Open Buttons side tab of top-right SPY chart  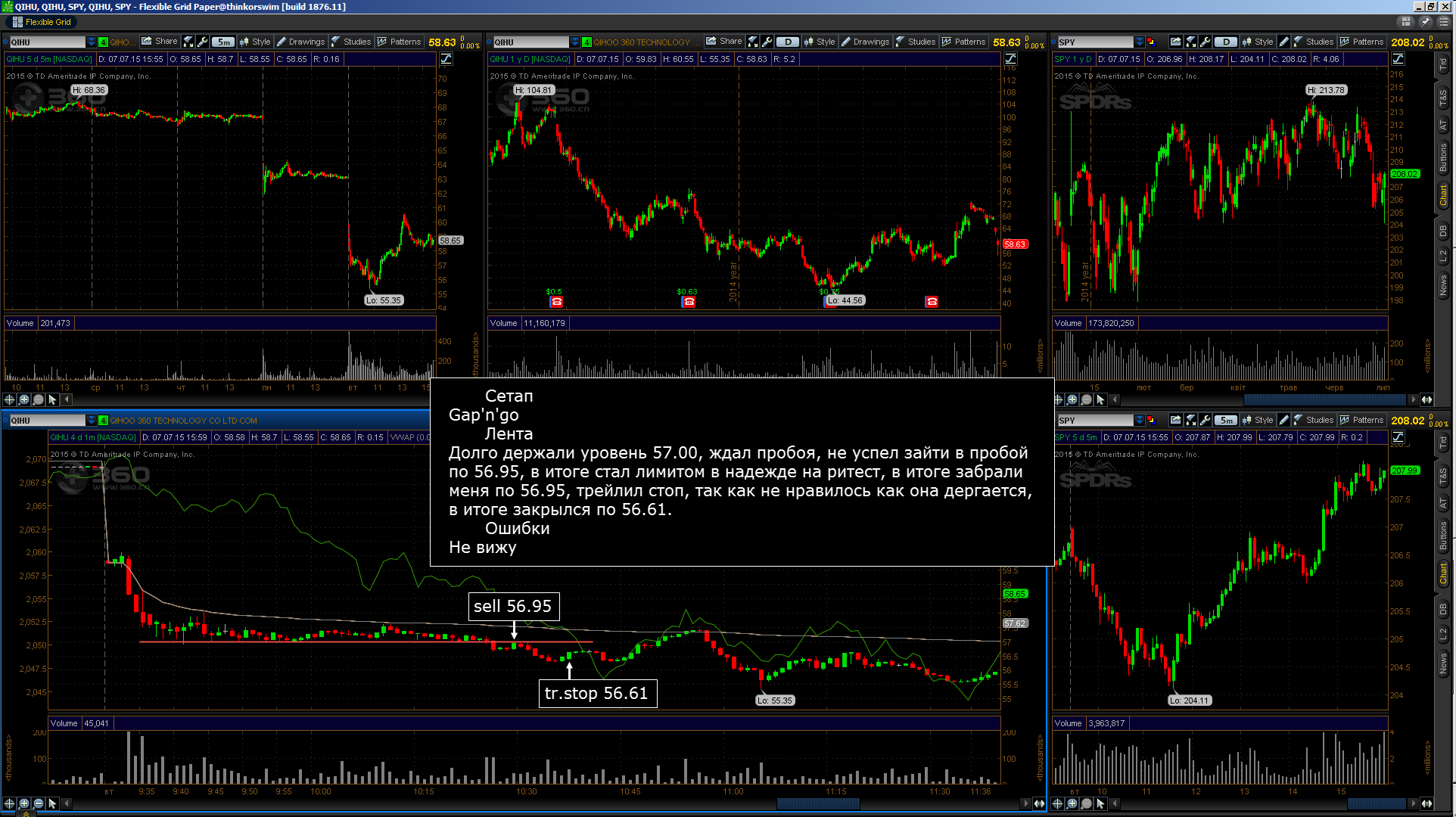1443,157
